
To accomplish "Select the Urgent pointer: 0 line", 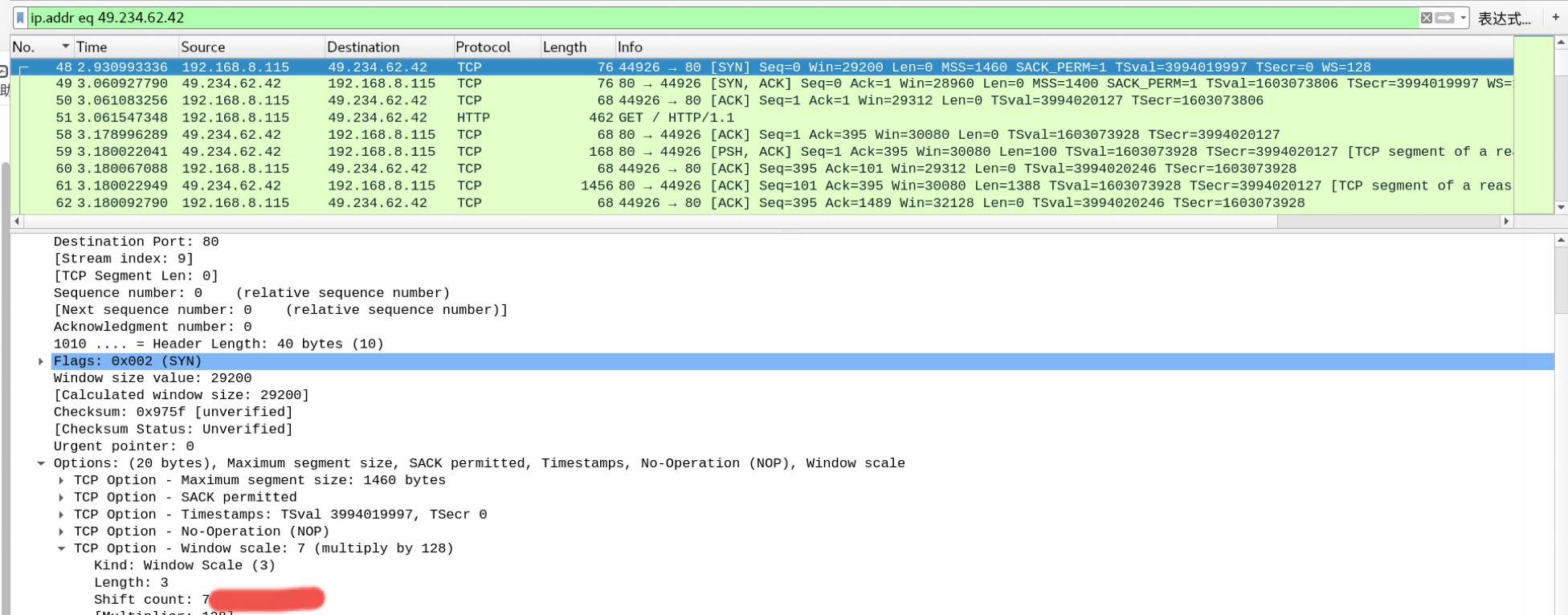I will pos(124,446).
